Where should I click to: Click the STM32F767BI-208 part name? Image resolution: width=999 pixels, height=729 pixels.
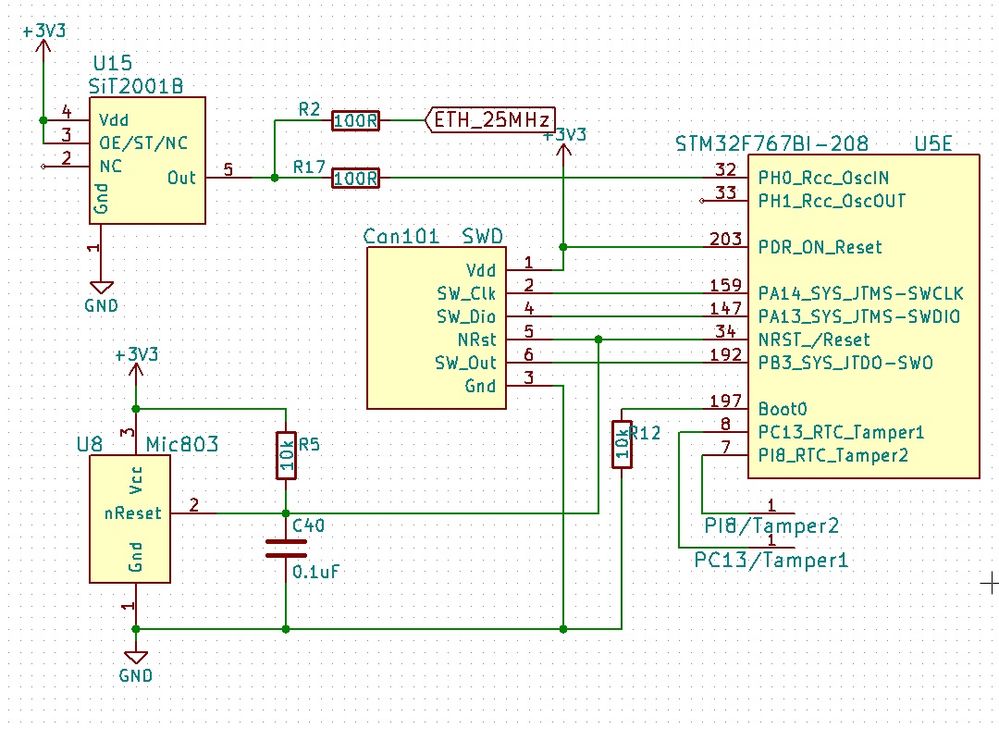[x=772, y=143]
